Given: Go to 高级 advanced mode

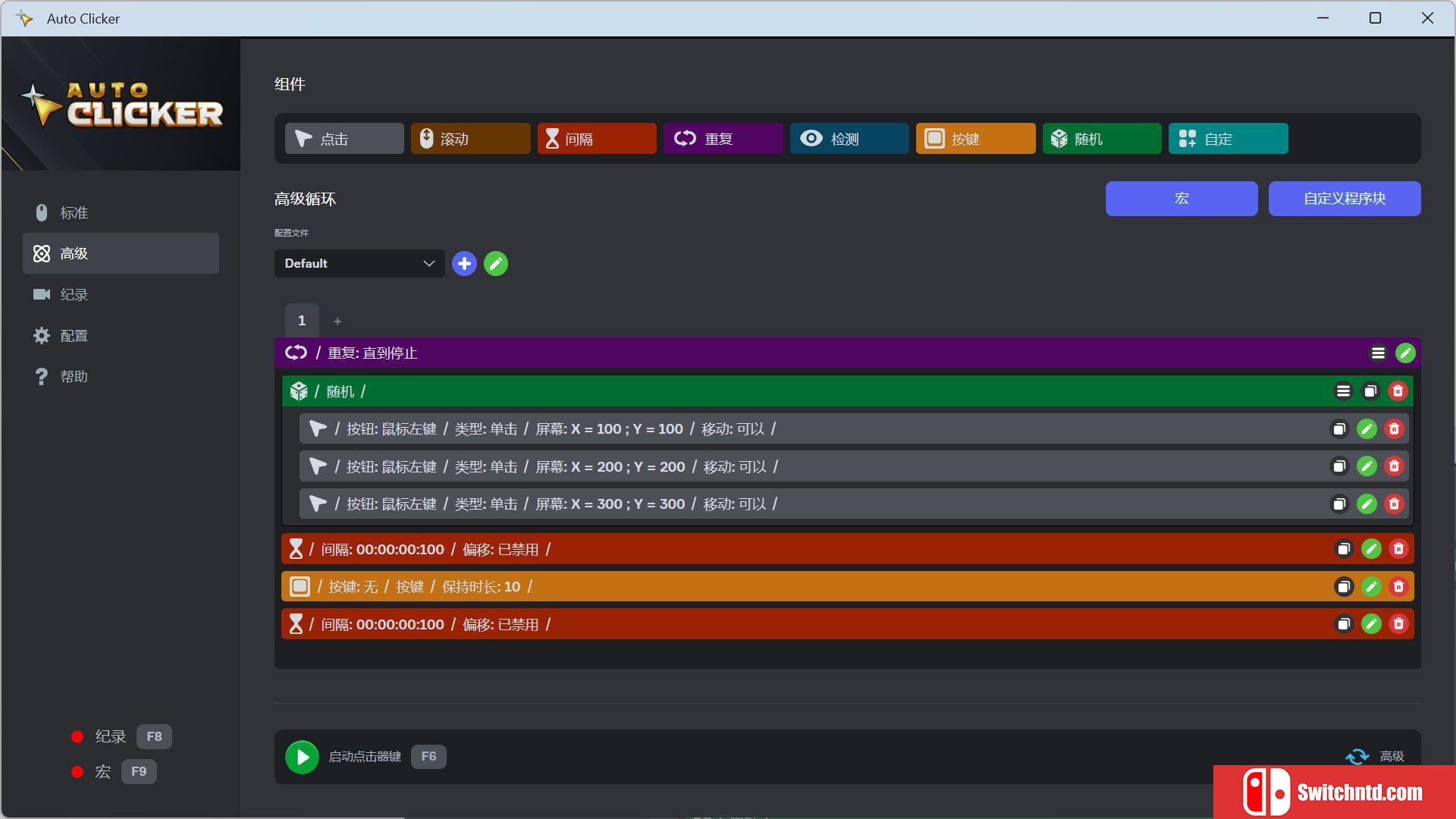Looking at the screenshot, I should click(121, 253).
